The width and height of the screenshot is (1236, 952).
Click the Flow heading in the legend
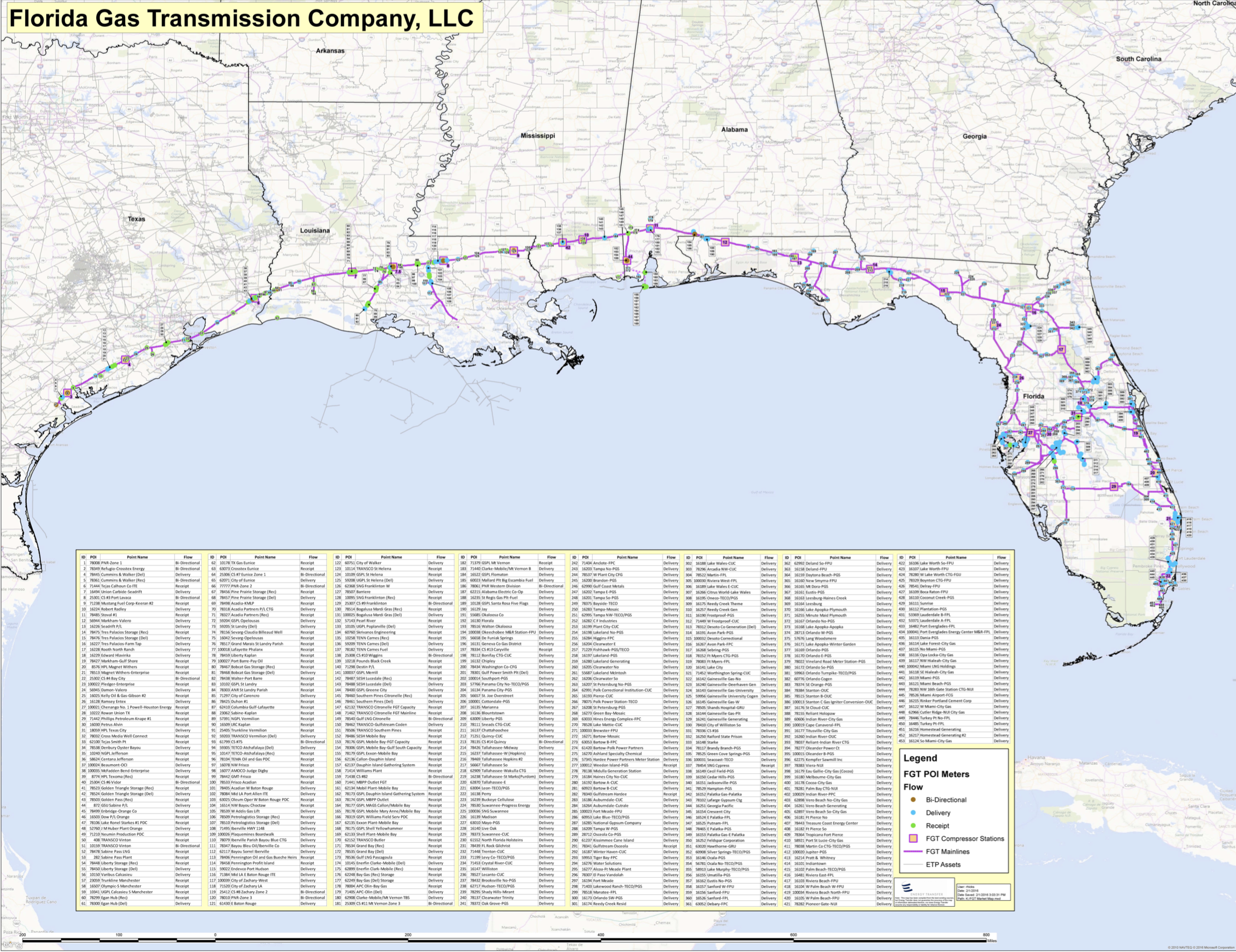tap(913, 787)
